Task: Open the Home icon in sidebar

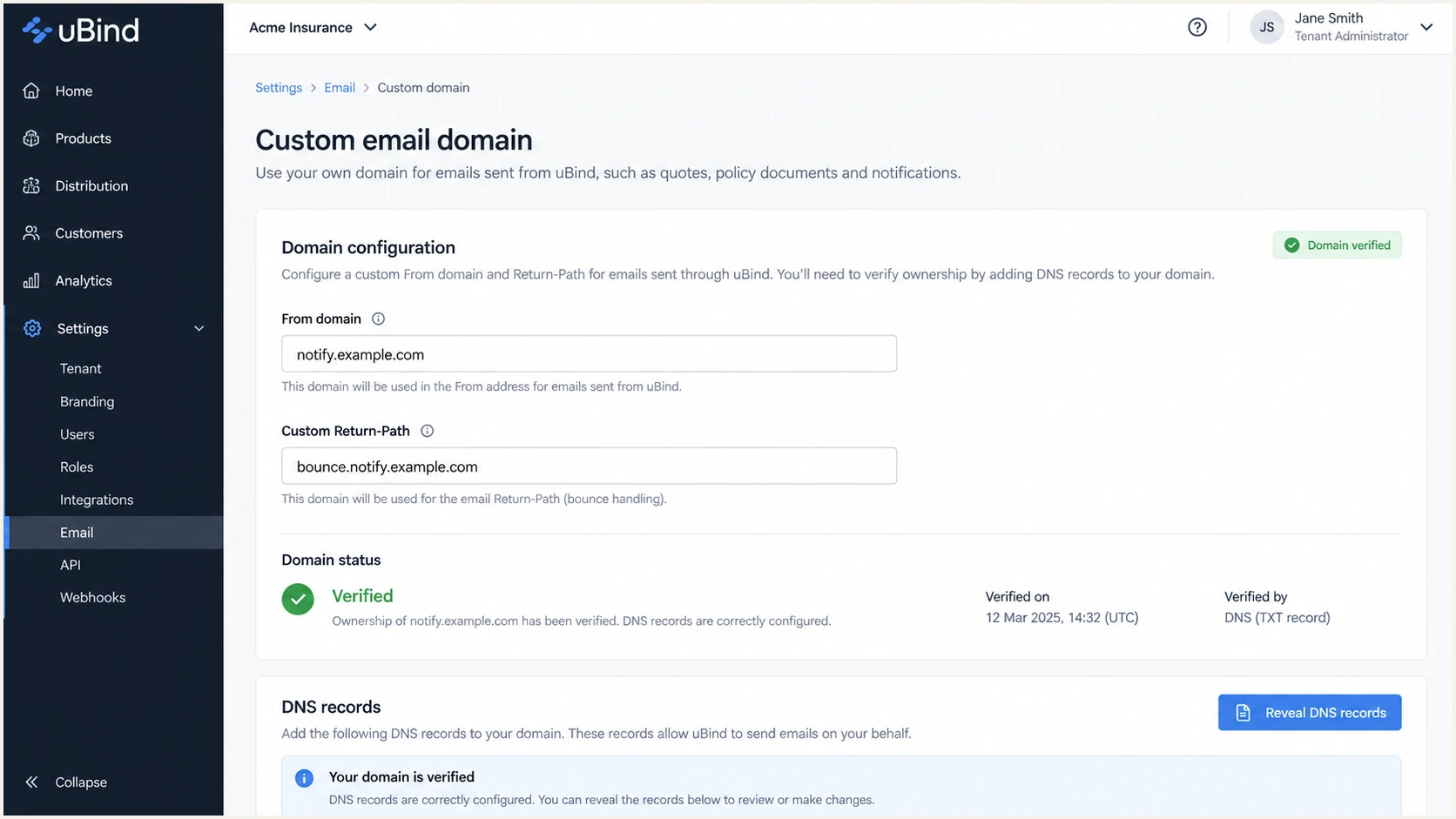Action: (31, 91)
